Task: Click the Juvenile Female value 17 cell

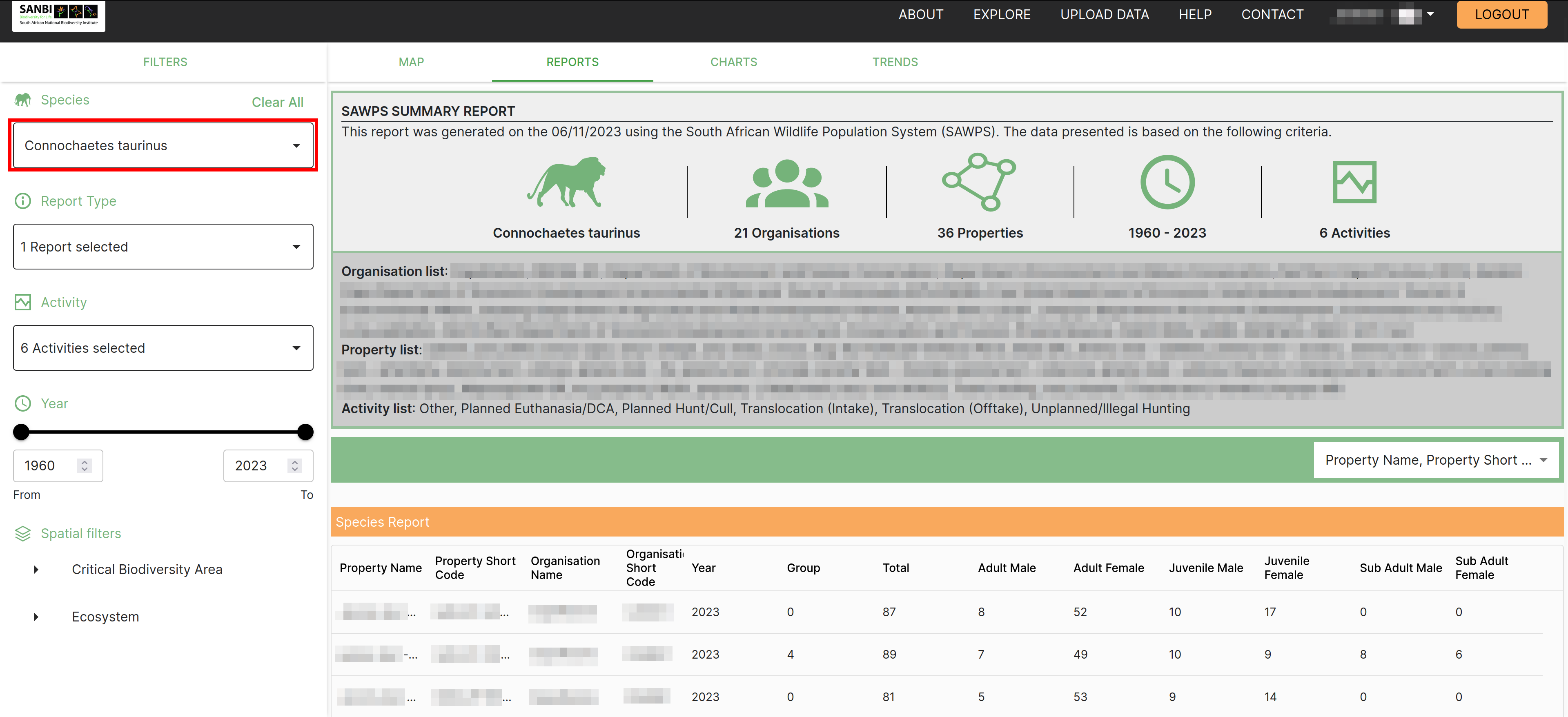Action: click(x=1270, y=612)
